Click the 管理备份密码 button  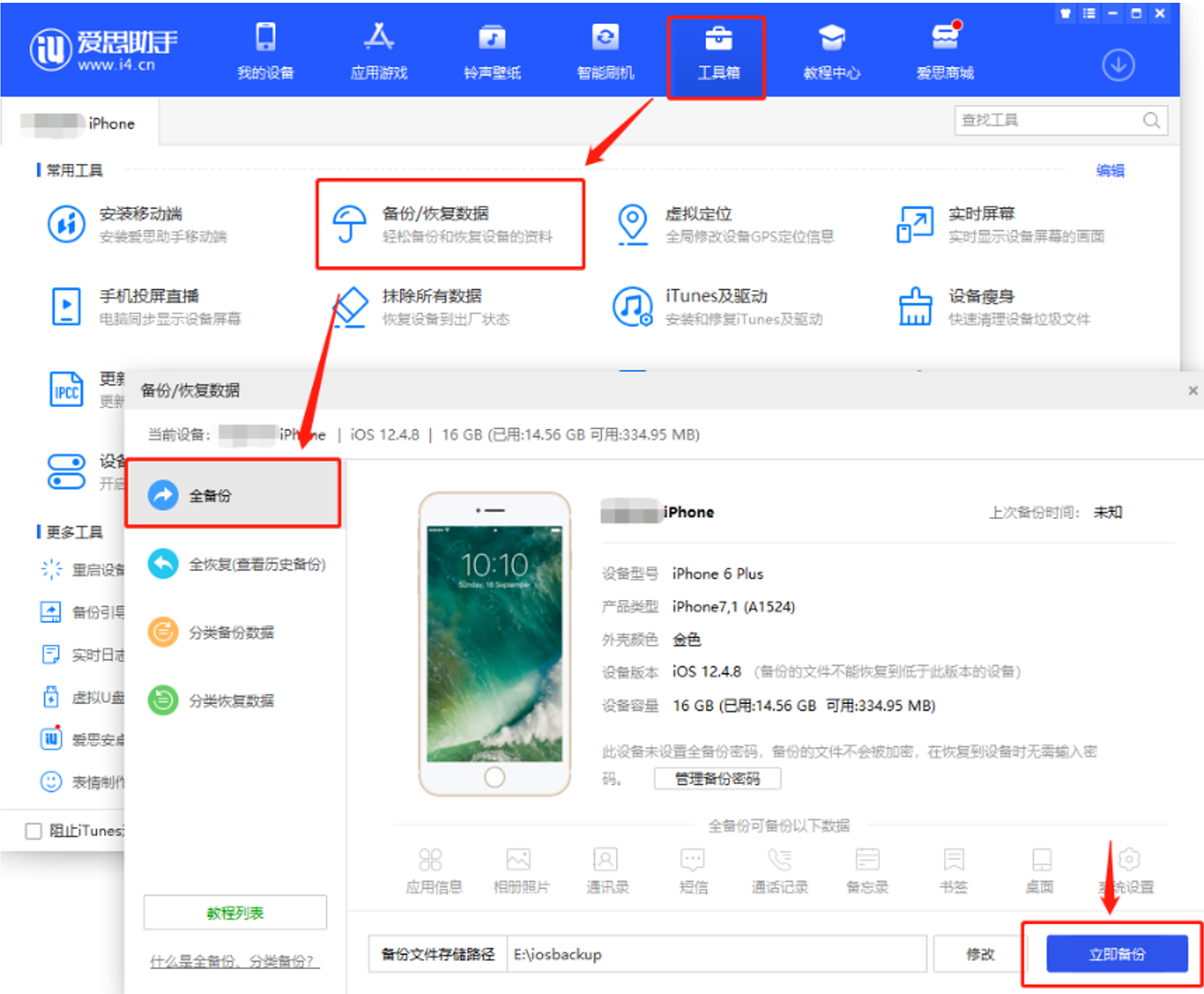tap(717, 779)
